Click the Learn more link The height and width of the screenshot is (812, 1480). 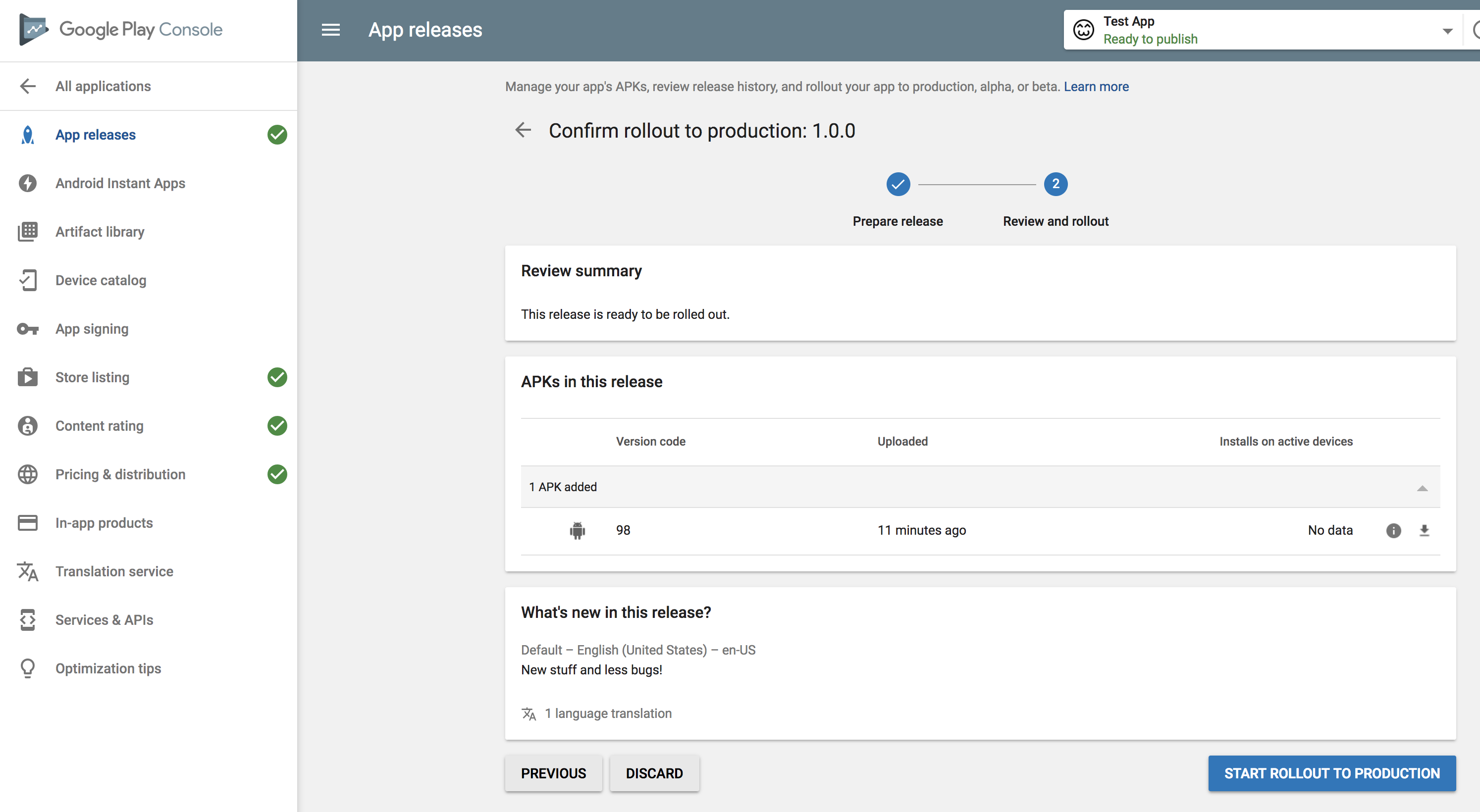(x=1097, y=87)
